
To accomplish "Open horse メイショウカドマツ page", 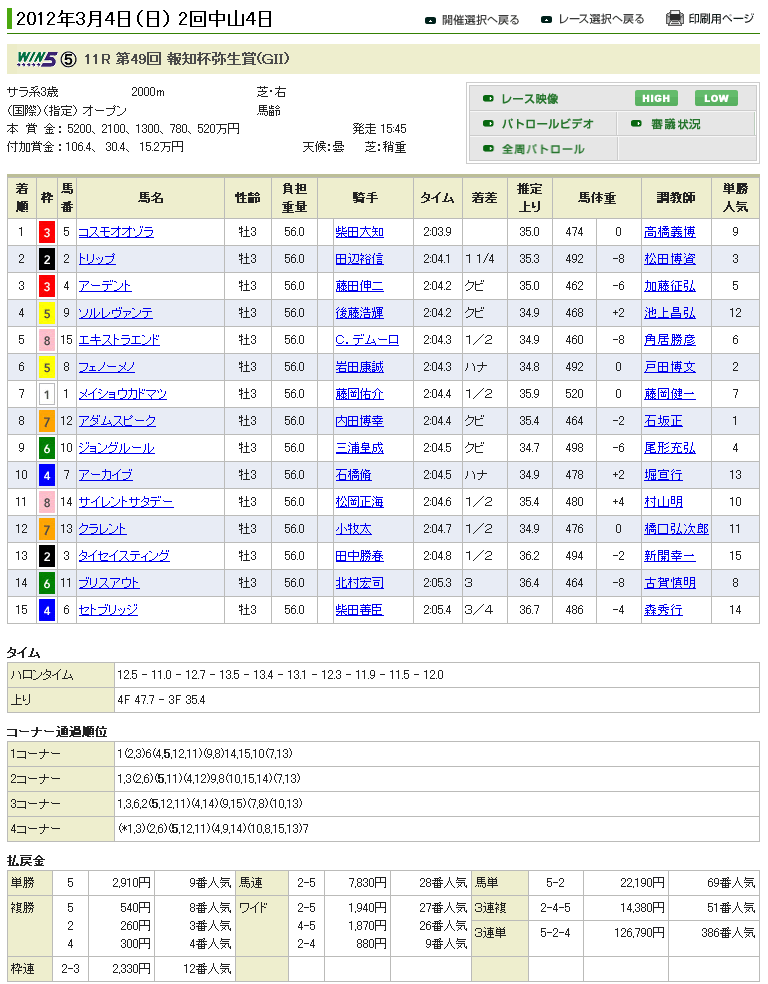I will click(x=122, y=394).
